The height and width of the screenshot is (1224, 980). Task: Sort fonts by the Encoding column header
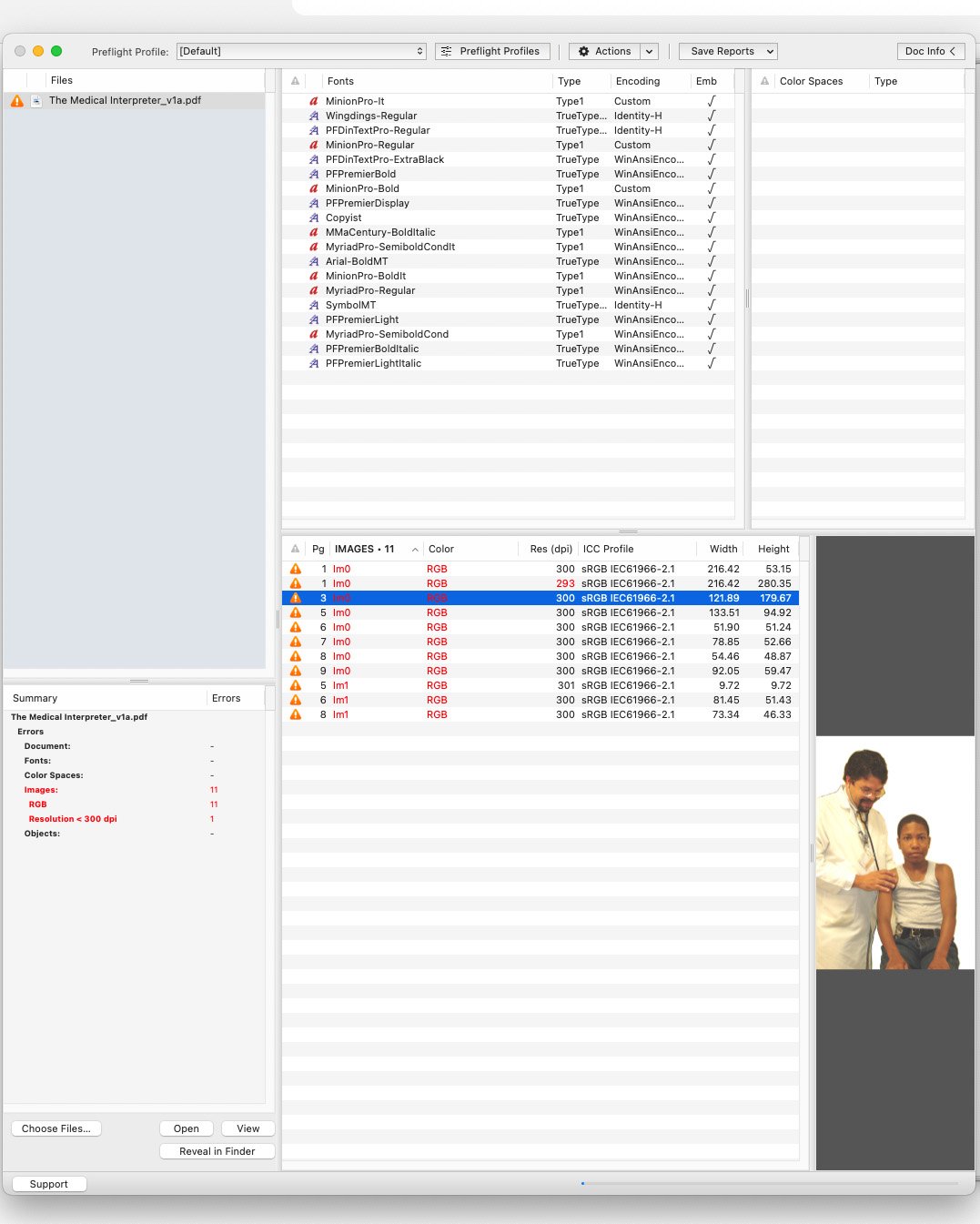pos(638,82)
